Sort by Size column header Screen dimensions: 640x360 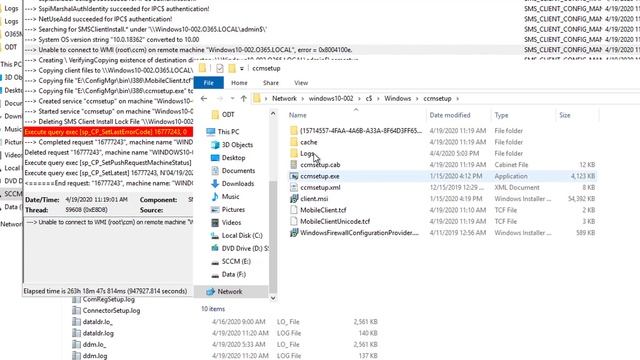coord(565,115)
